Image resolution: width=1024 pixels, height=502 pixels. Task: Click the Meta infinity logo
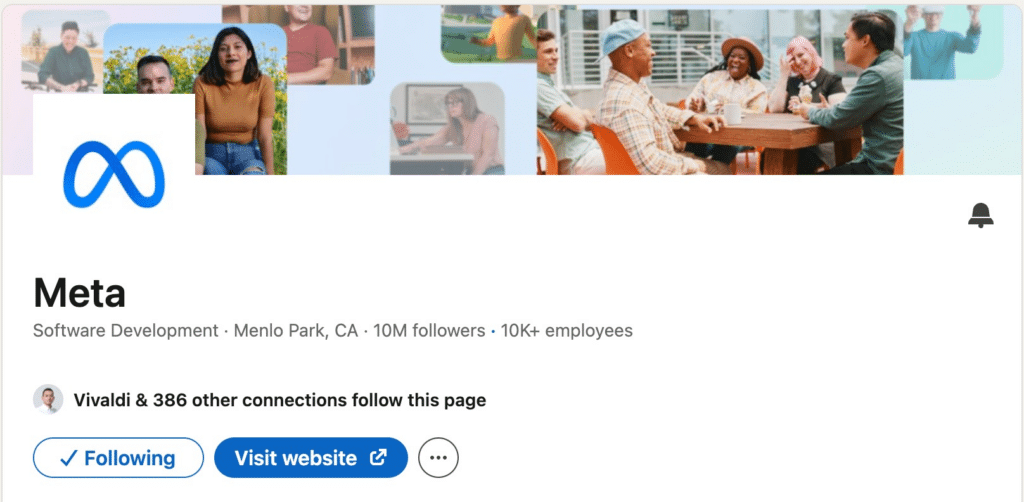pyautogui.click(x=114, y=175)
